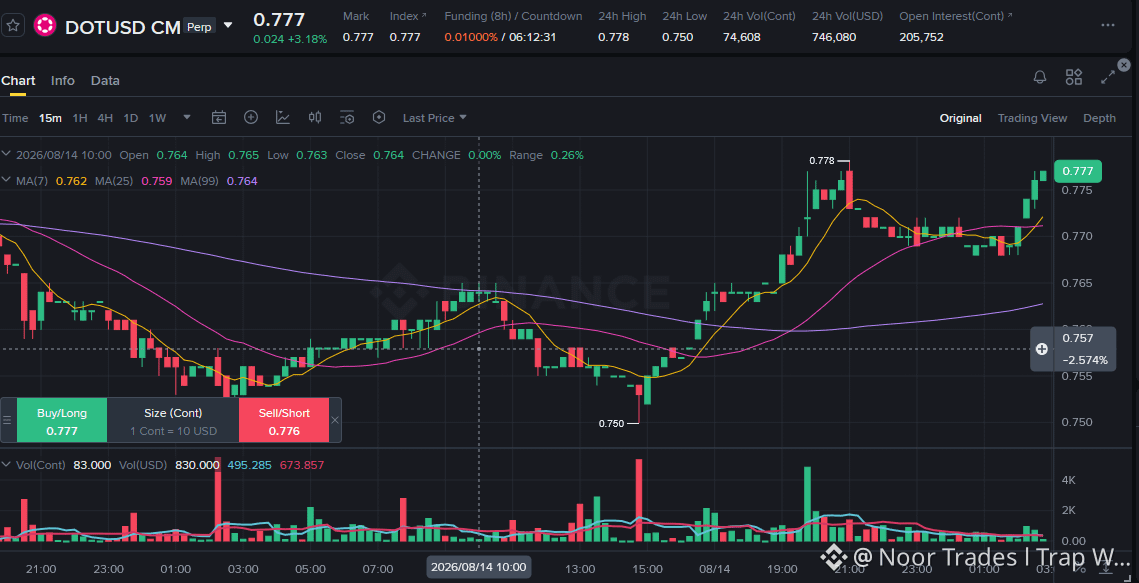The image size is (1139, 583).
Task: Open the DOTUSD CM symbol selector arrow
Action: 228,25
